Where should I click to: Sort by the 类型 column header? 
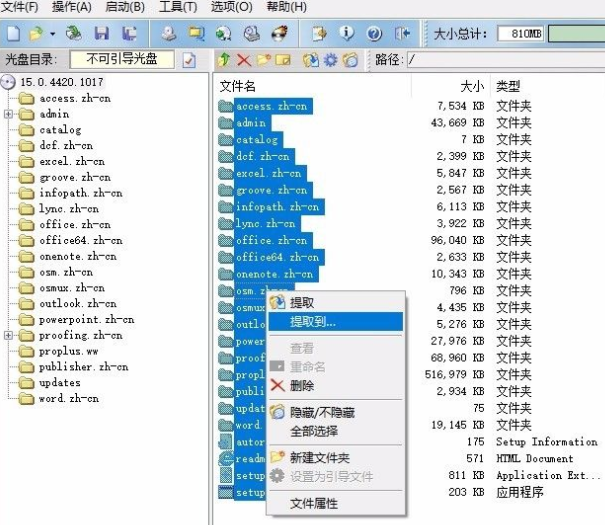508,86
